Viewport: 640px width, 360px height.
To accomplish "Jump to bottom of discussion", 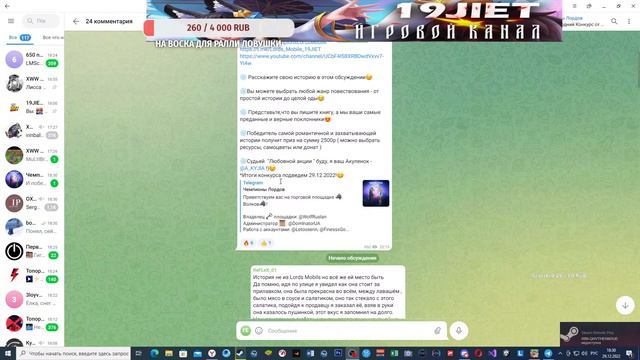I will tap(625, 305).
